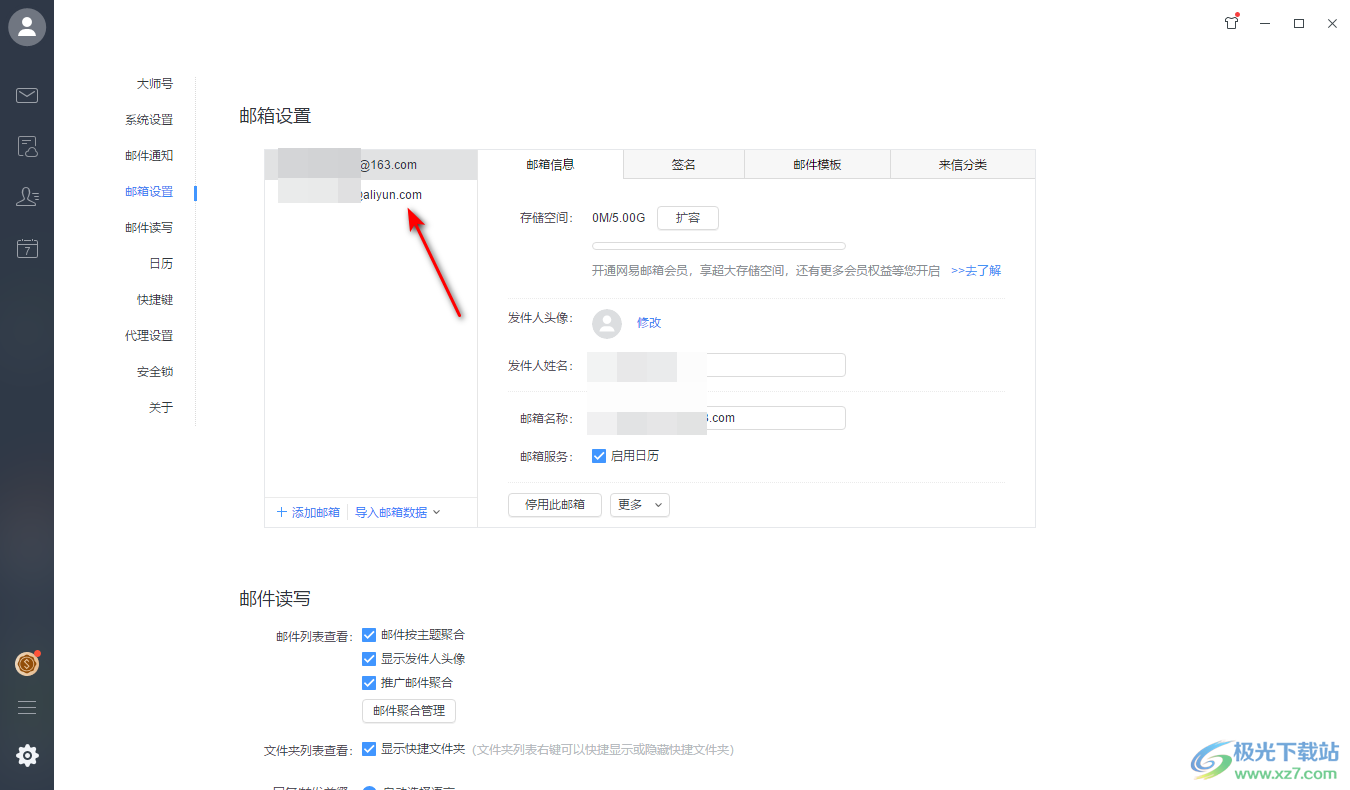Open the user avatar profile
Viewport: 1350px width, 790px height.
(x=27, y=27)
